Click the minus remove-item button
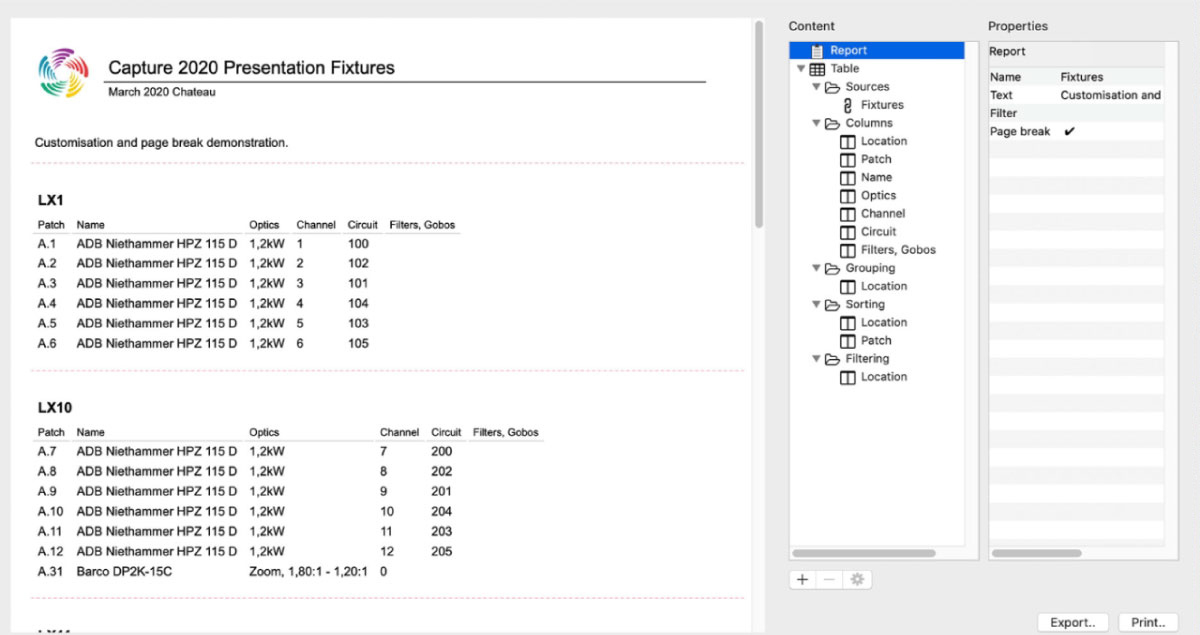This screenshot has height=635, width=1200. (829, 580)
